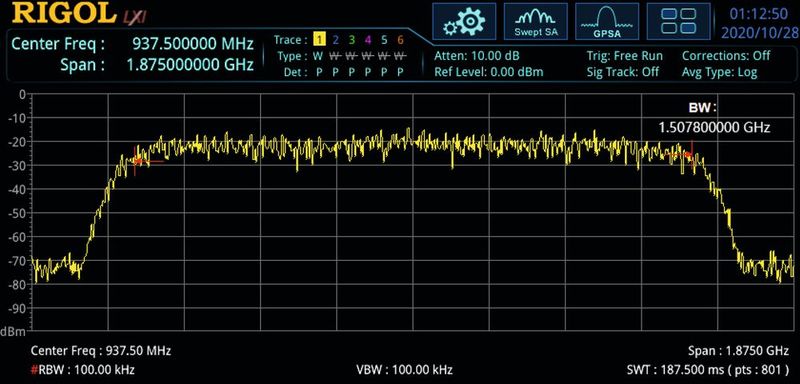Select the Swept SA mode icon

pos(536,21)
